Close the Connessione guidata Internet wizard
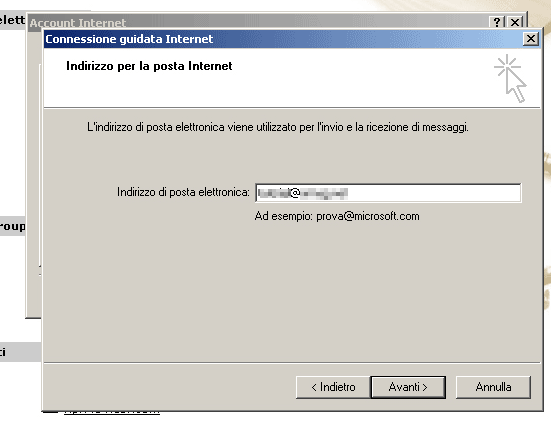The width and height of the screenshot is (551, 437). point(531,39)
